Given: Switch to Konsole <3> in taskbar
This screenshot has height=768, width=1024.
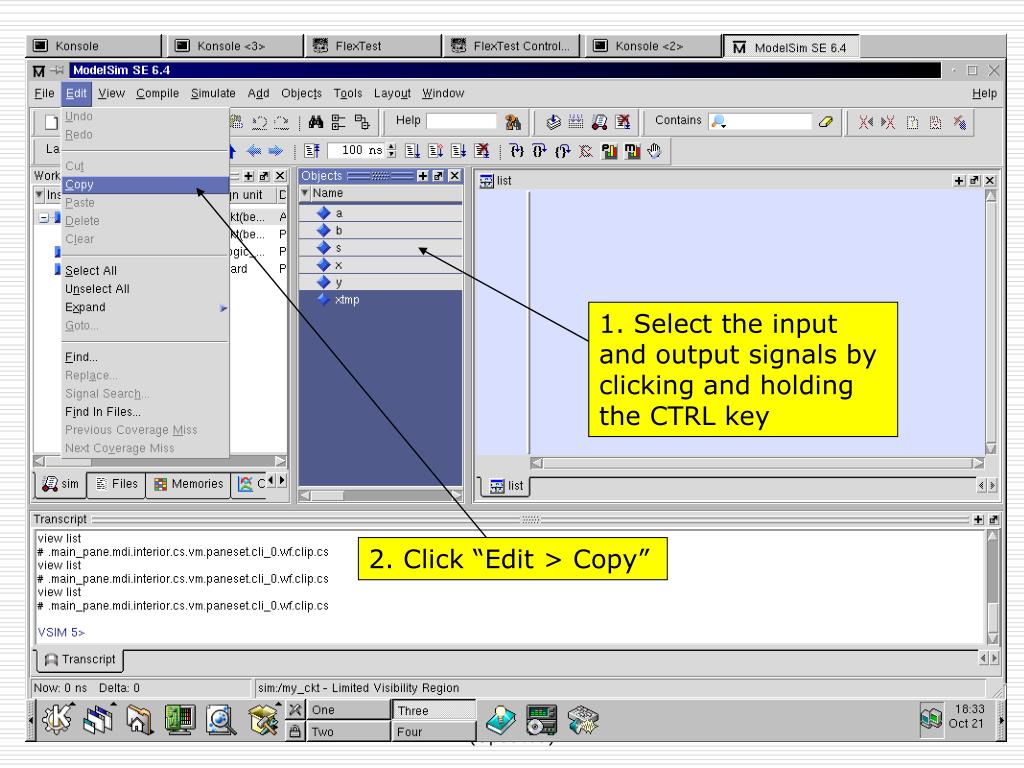Looking at the screenshot, I should pyautogui.click(x=232, y=46).
